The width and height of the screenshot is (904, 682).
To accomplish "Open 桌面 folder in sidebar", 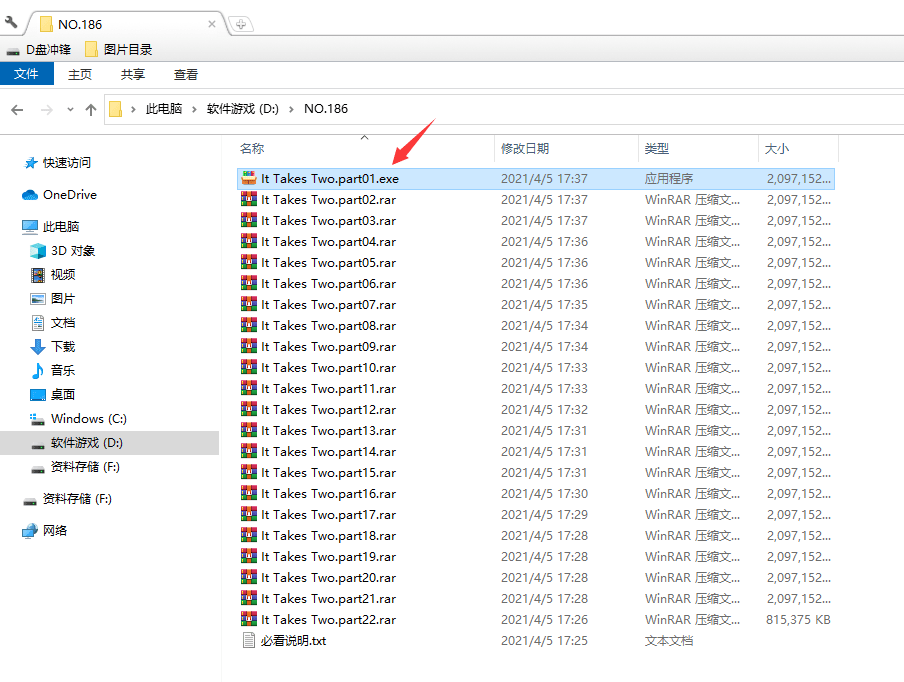I will (x=63, y=394).
